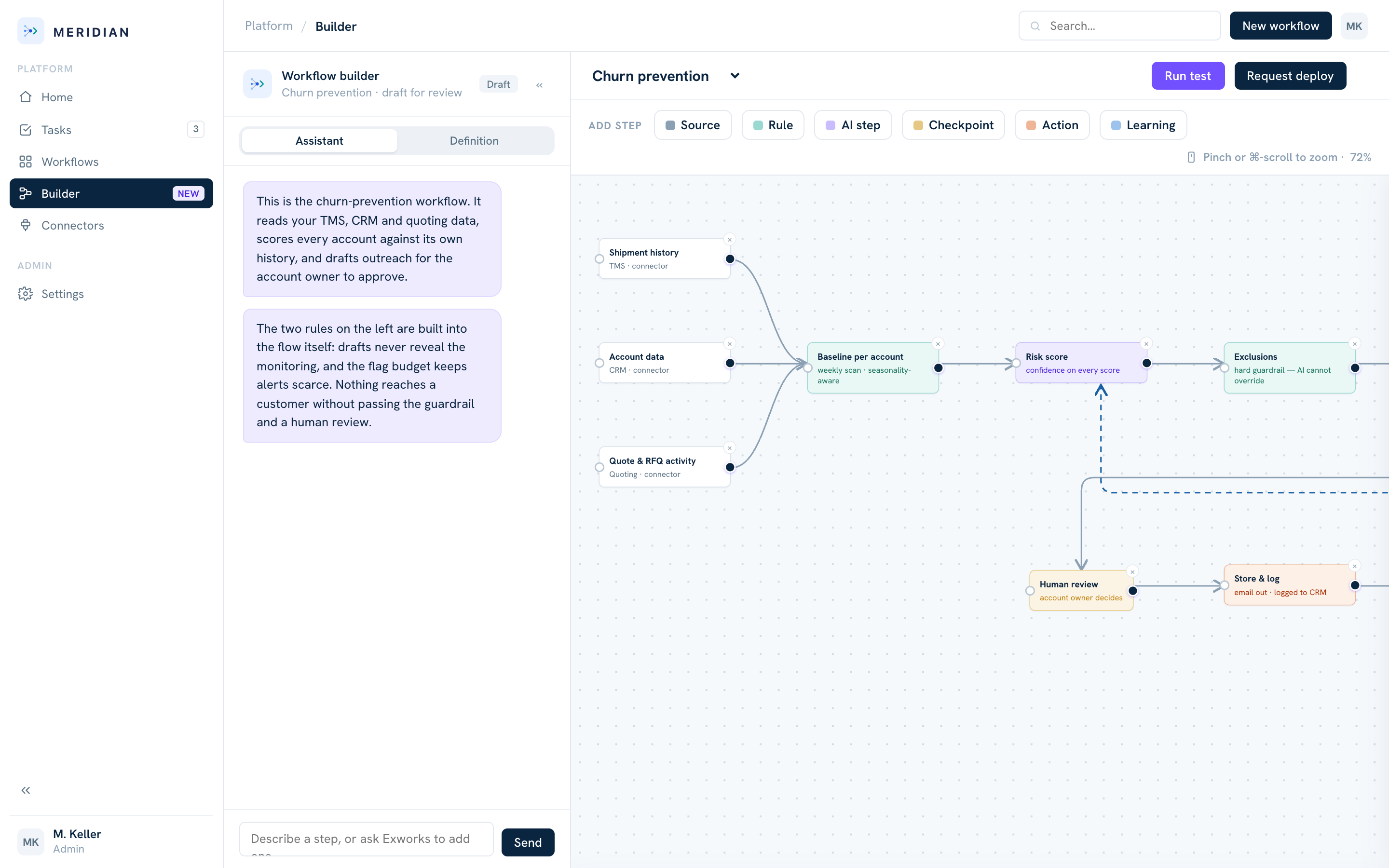Remove the Store & log node

point(1355,566)
